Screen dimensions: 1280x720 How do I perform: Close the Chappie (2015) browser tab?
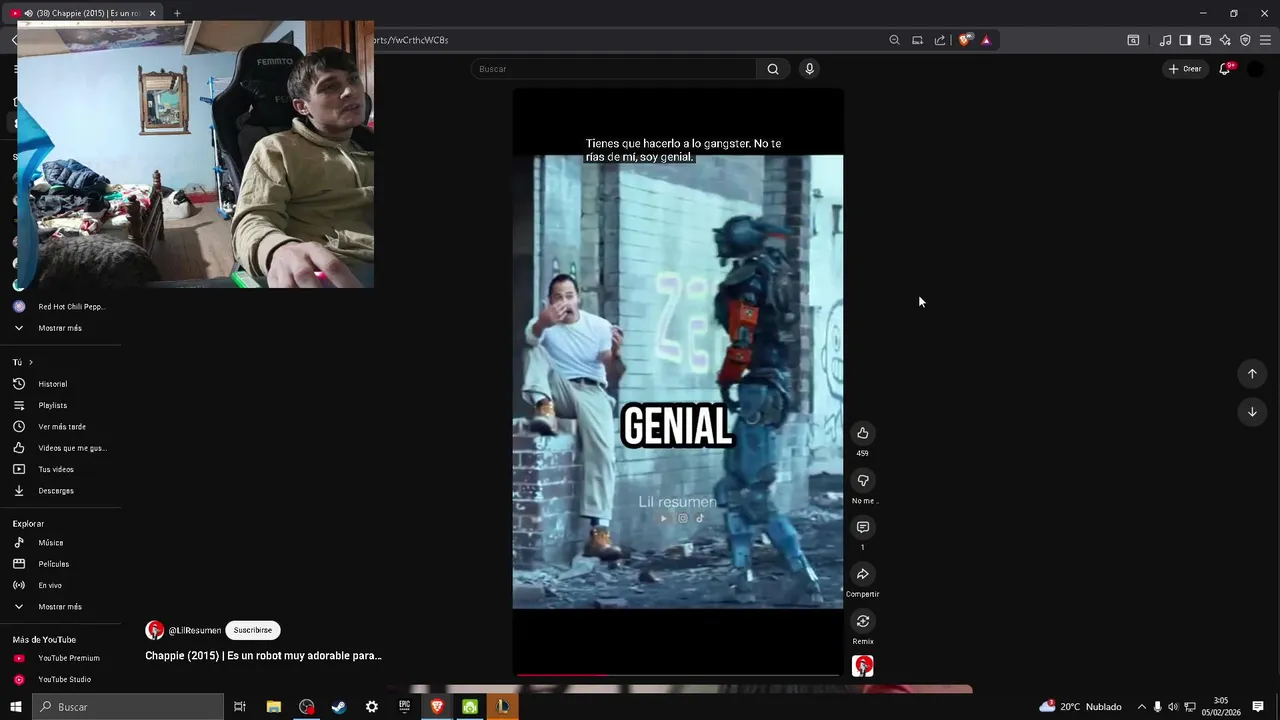(152, 13)
